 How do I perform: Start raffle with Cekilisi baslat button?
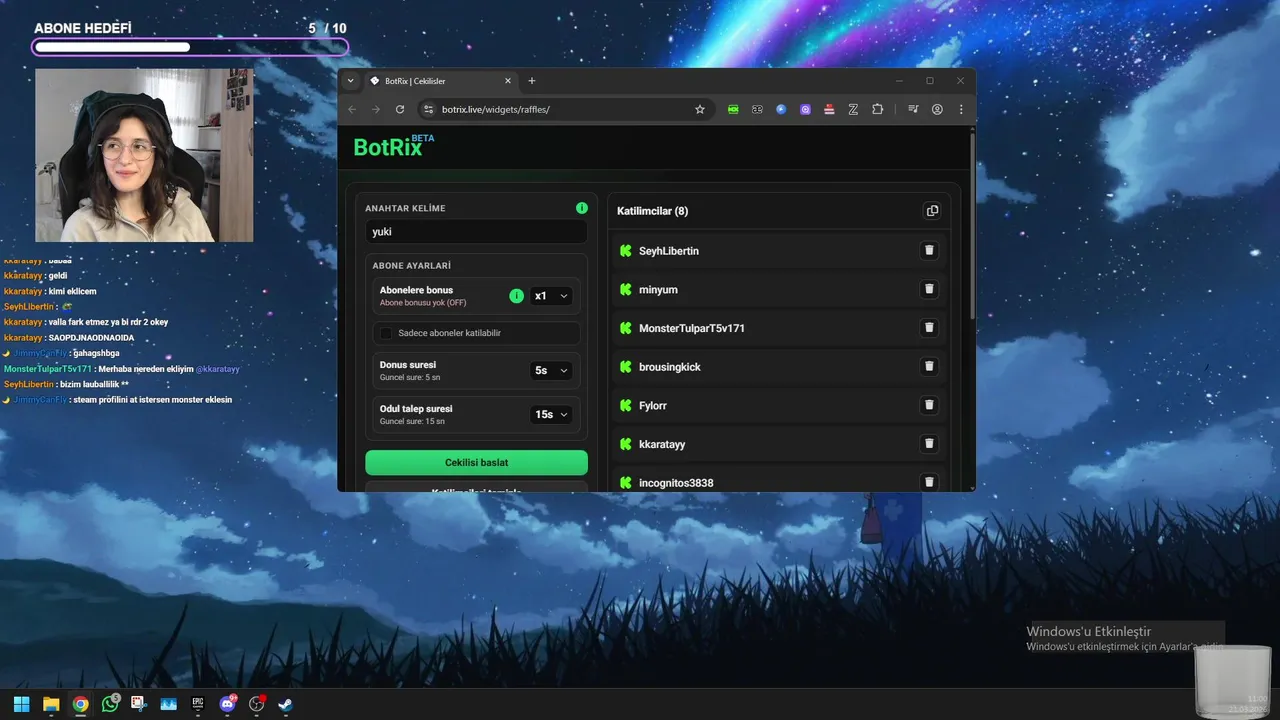click(x=476, y=462)
